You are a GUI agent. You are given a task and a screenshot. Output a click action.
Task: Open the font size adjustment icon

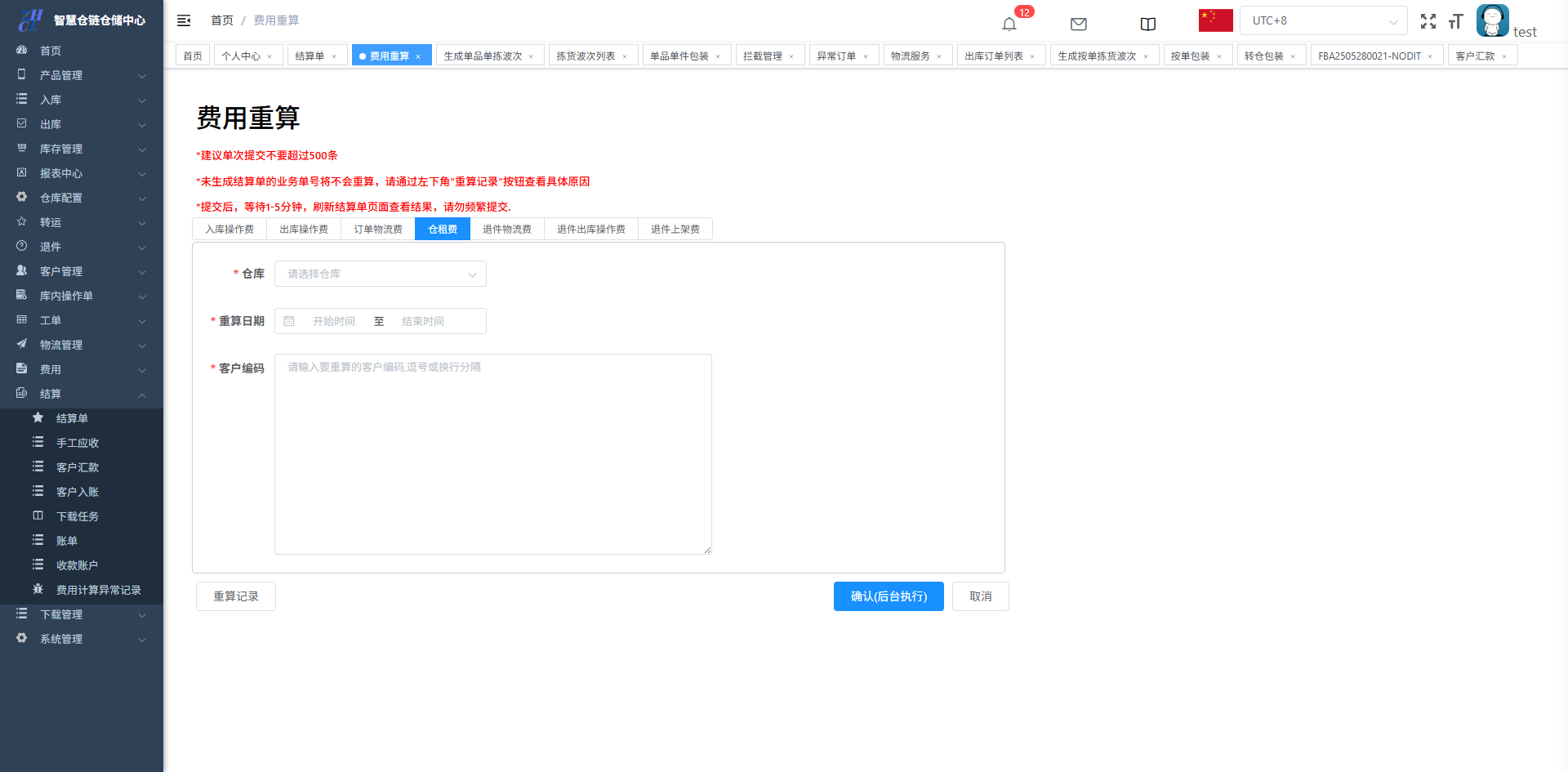(1455, 21)
